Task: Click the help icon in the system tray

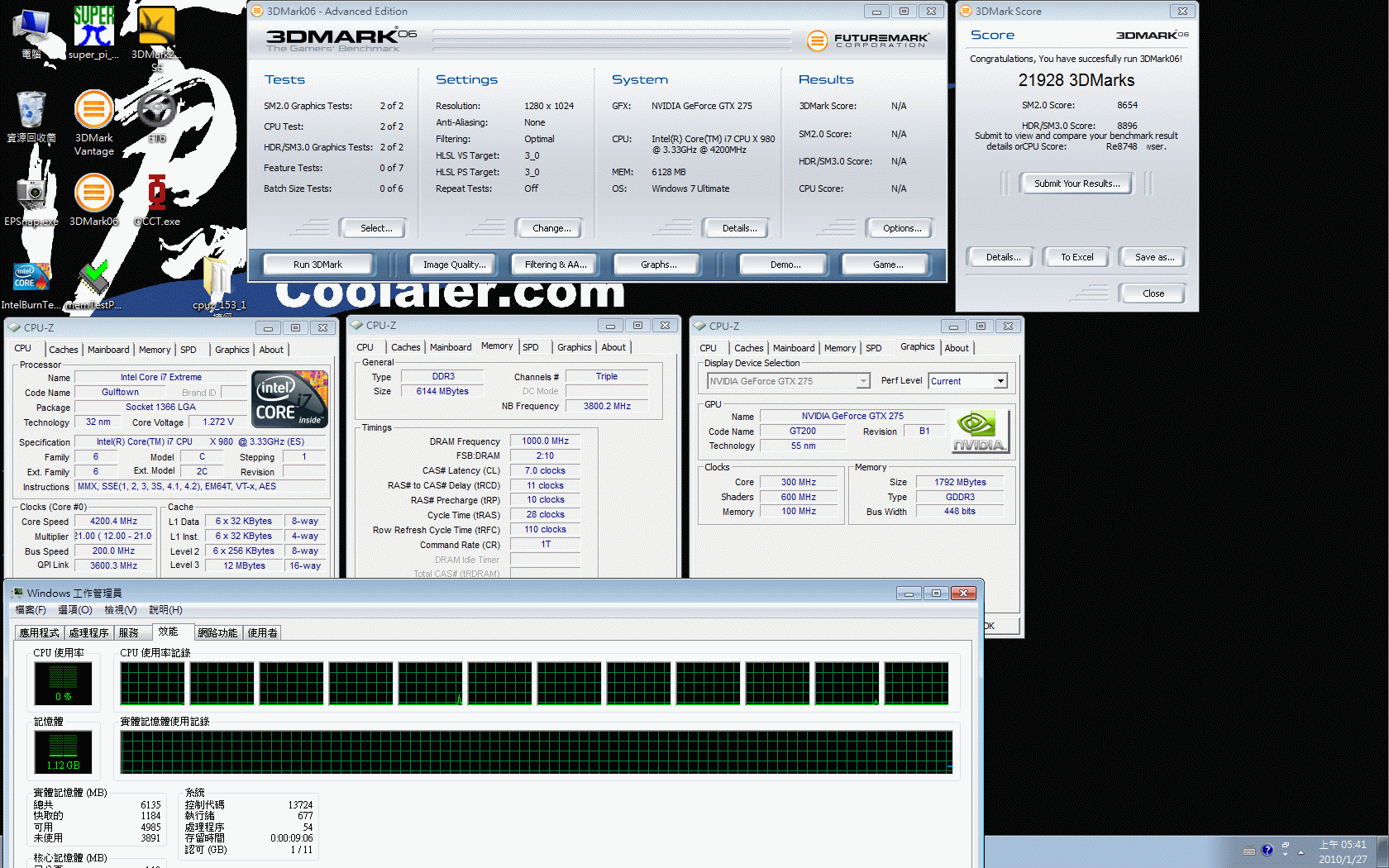Action: [1267, 850]
